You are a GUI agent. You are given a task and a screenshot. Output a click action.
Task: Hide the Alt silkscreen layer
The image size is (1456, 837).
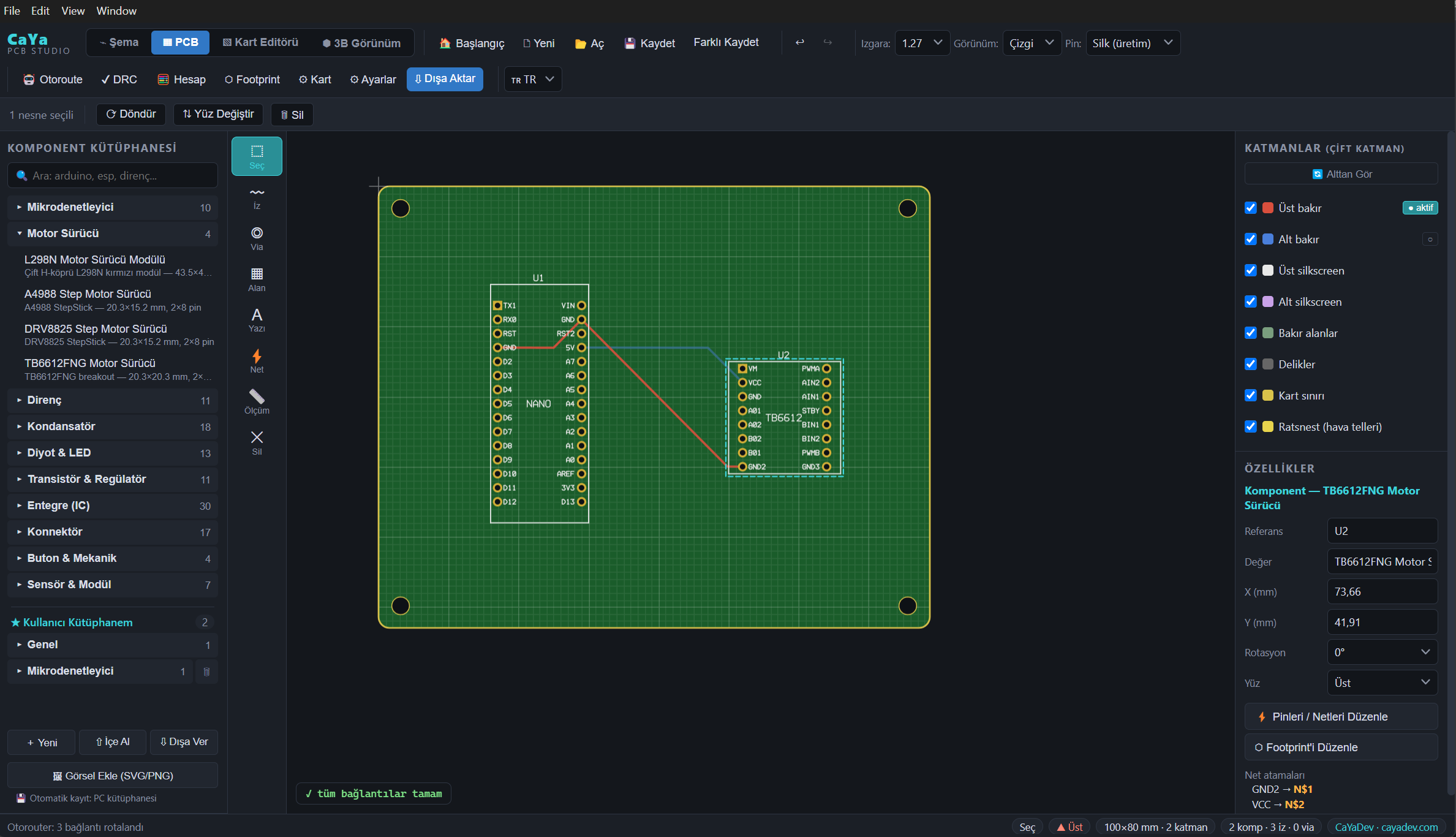pos(1251,301)
